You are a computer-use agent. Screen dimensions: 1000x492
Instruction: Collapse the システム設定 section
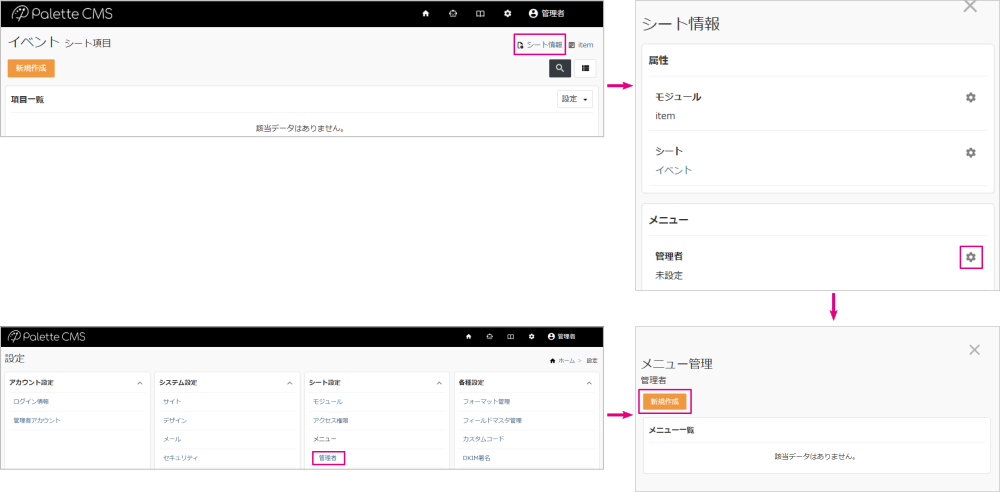[x=290, y=383]
